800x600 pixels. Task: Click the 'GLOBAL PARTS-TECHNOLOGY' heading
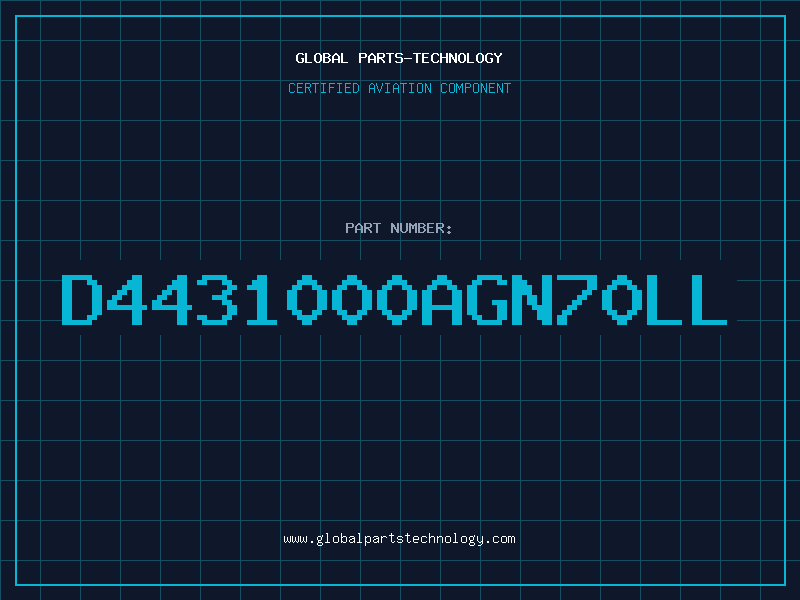pyautogui.click(x=399, y=58)
